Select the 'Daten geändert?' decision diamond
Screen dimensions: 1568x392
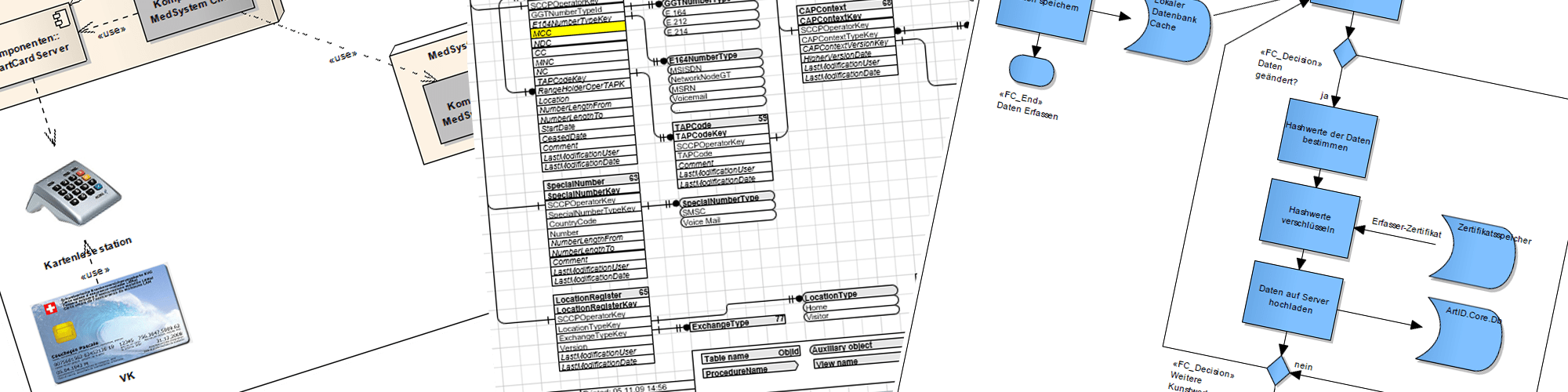pos(1345,53)
